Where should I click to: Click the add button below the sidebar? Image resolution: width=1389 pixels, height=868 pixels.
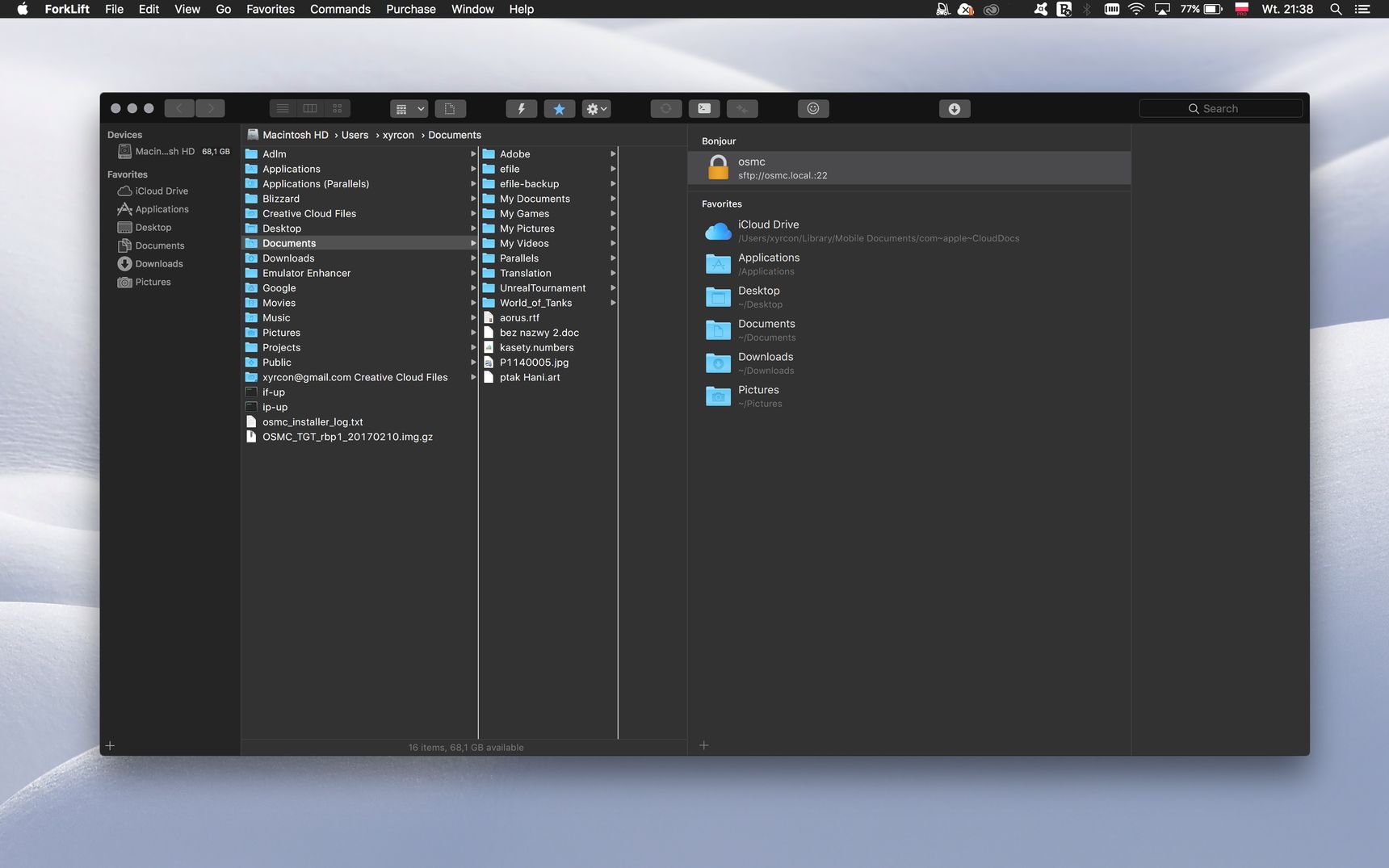click(110, 746)
